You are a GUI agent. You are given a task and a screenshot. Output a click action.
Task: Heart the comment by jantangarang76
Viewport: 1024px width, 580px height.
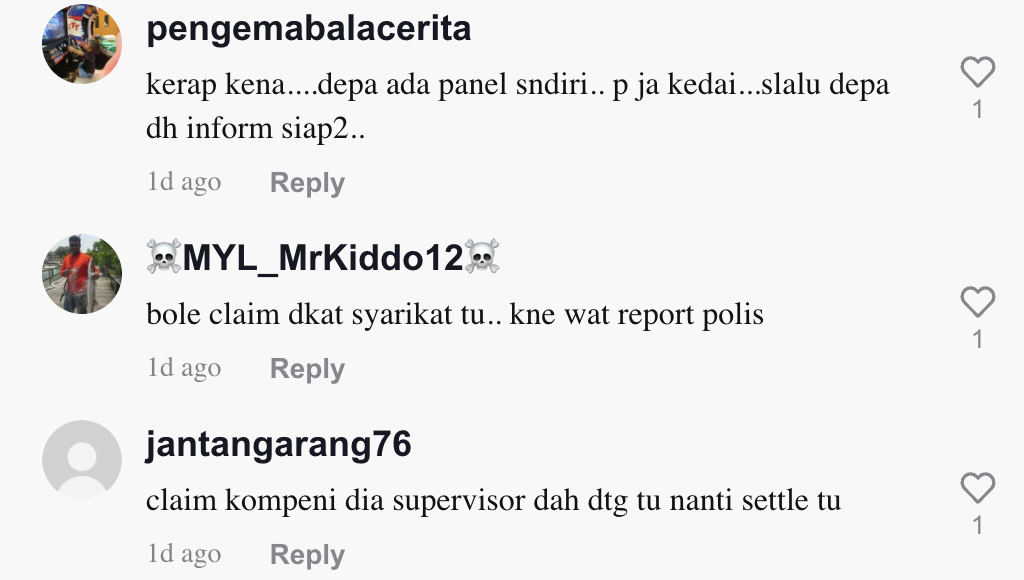(978, 488)
